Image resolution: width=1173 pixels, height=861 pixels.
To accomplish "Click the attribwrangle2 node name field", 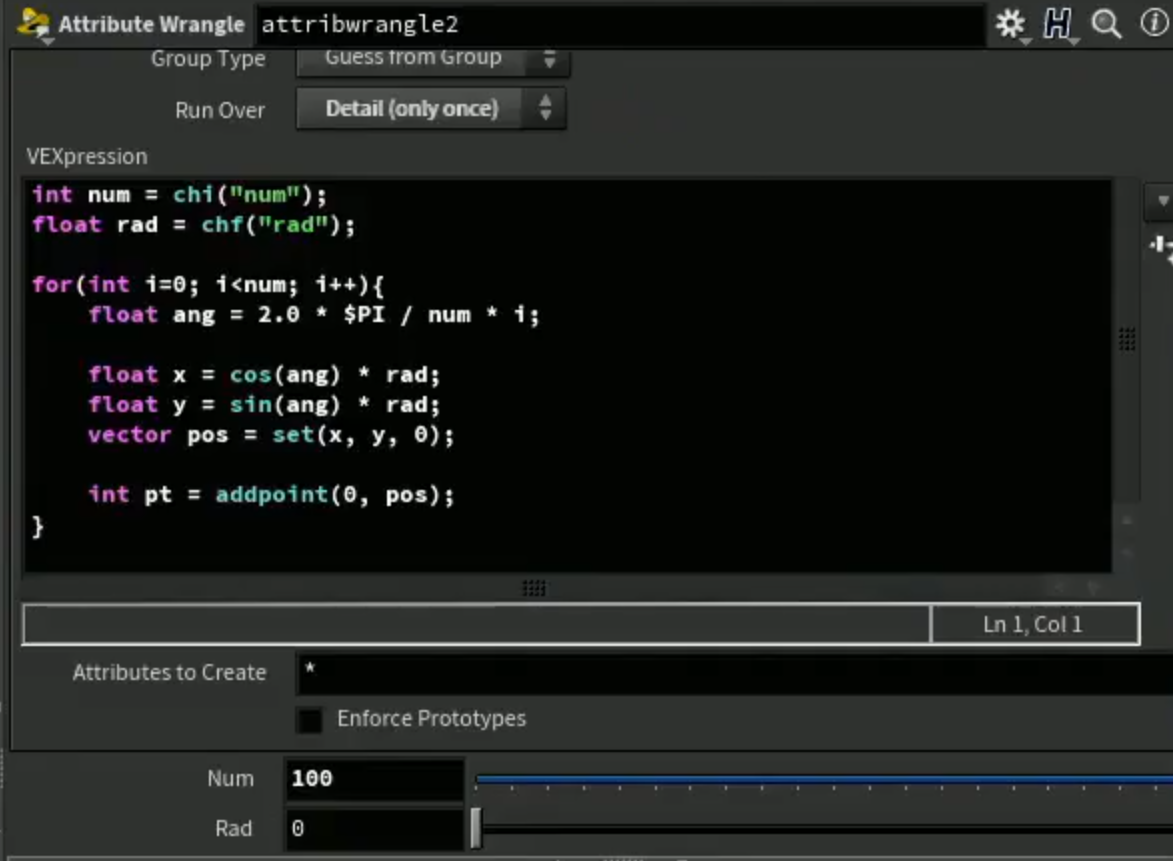I will click(619, 25).
